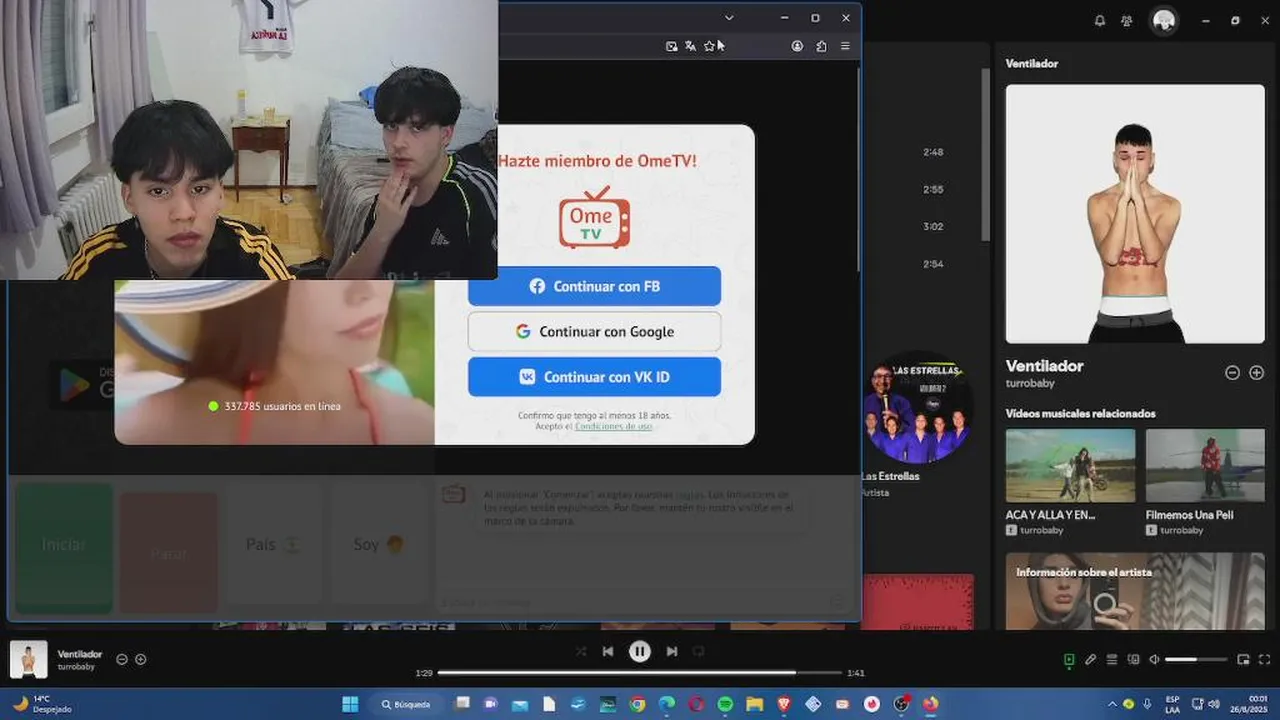Screen dimensions: 1280x720
Task: Bookmark this page with the star icon
Action: [709, 46]
